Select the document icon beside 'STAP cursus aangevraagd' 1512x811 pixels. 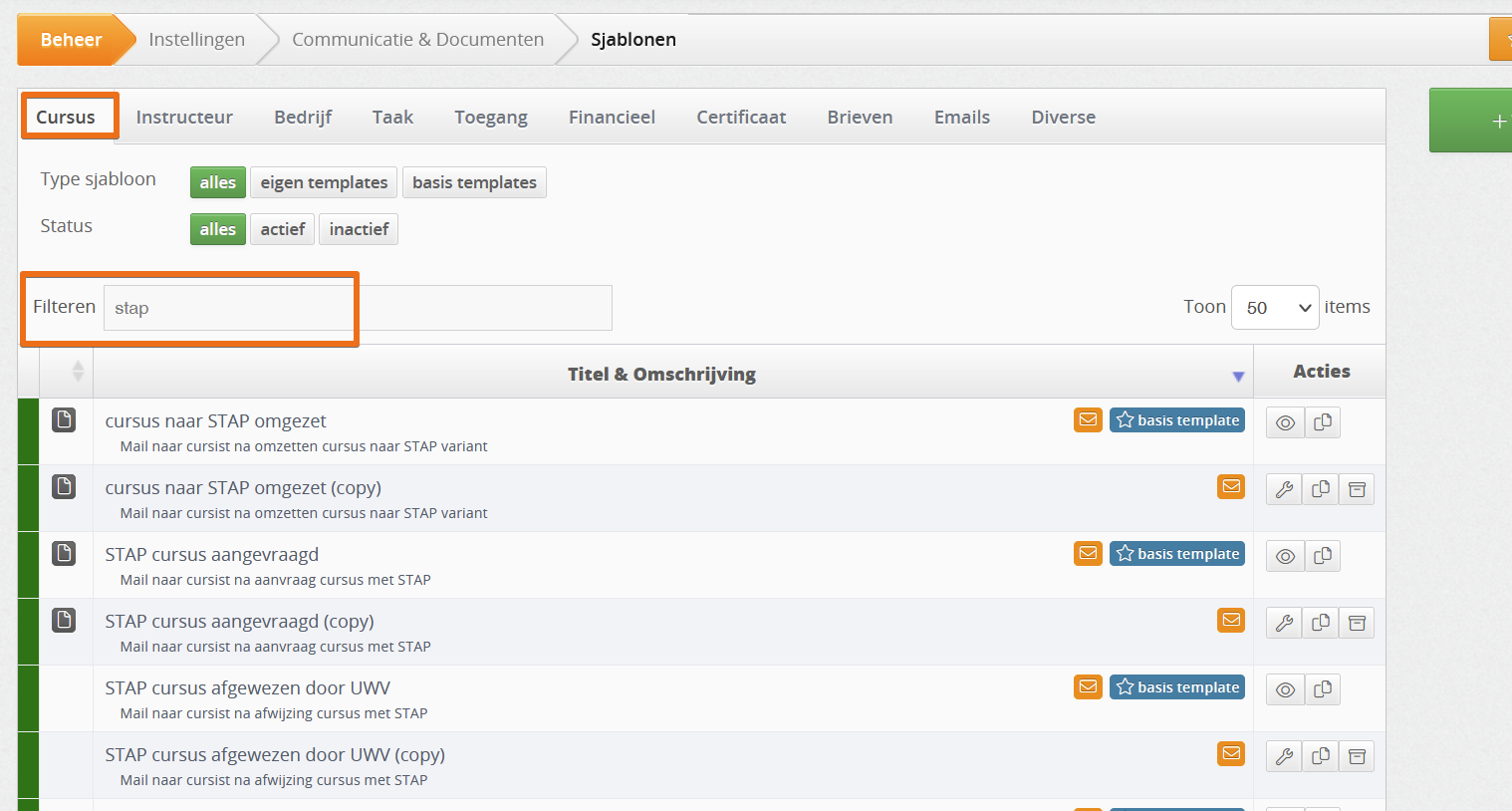pyautogui.click(x=64, y=553)
